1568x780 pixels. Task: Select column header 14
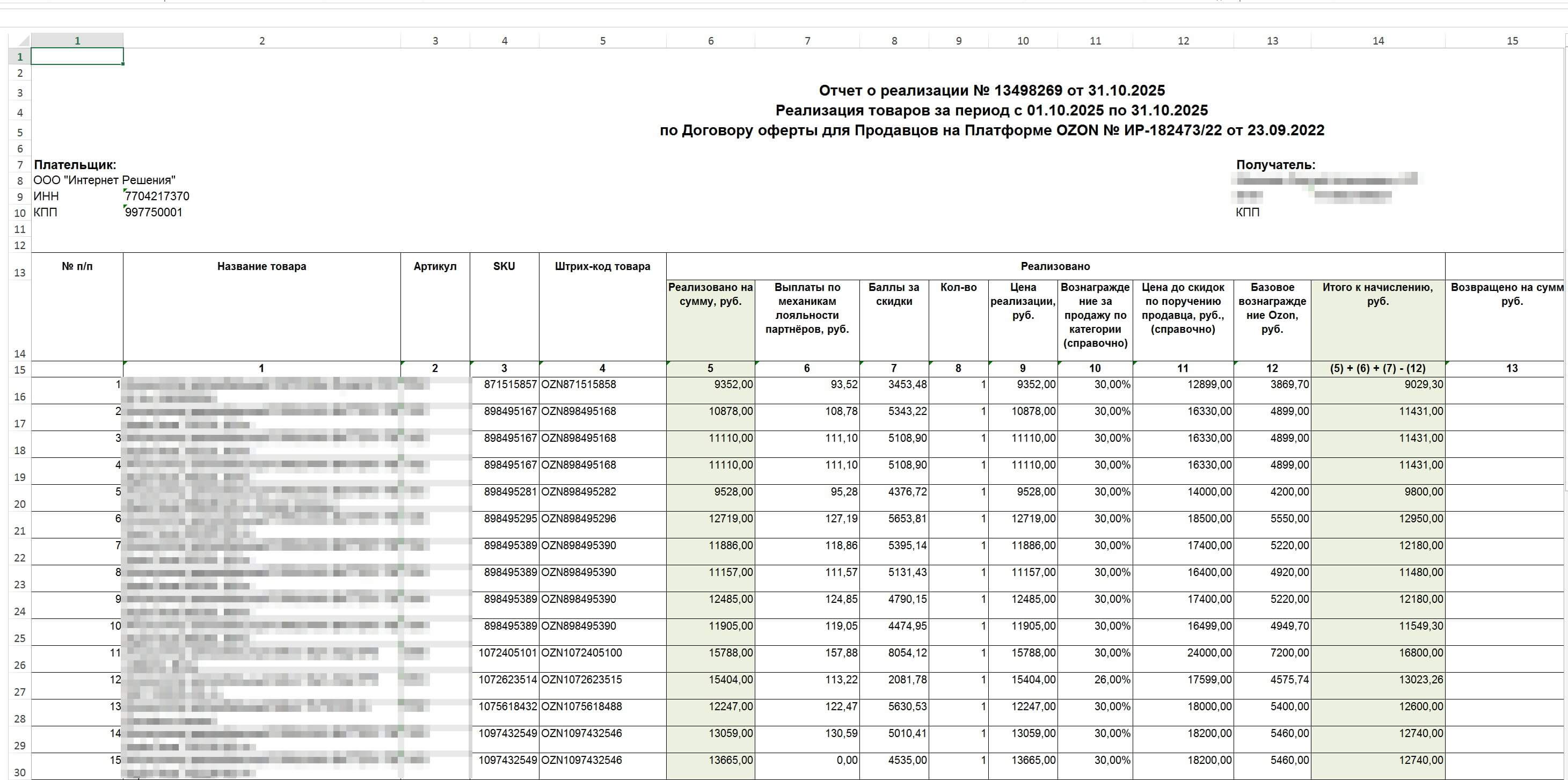pyautogui.click(x=1378, y=41)
